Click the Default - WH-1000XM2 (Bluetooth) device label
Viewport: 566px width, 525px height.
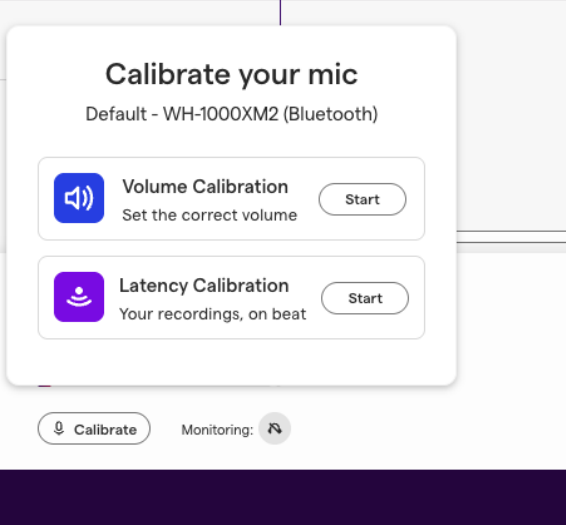[231, 114]
